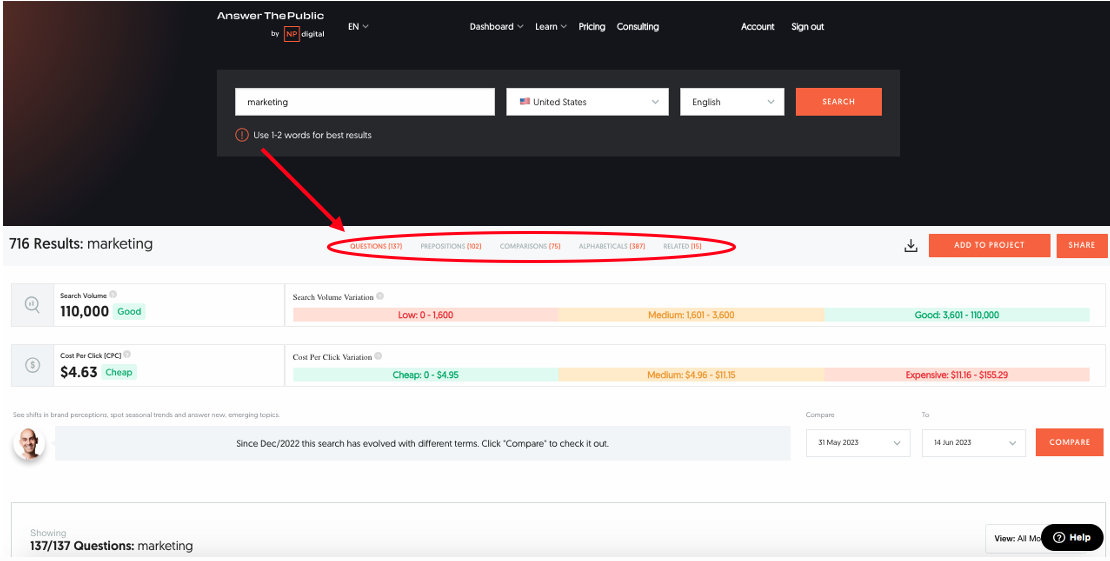The width and height of the screenshot is (1110, 561).
Task: Go to the Pricing page
Action: [592, 27]
